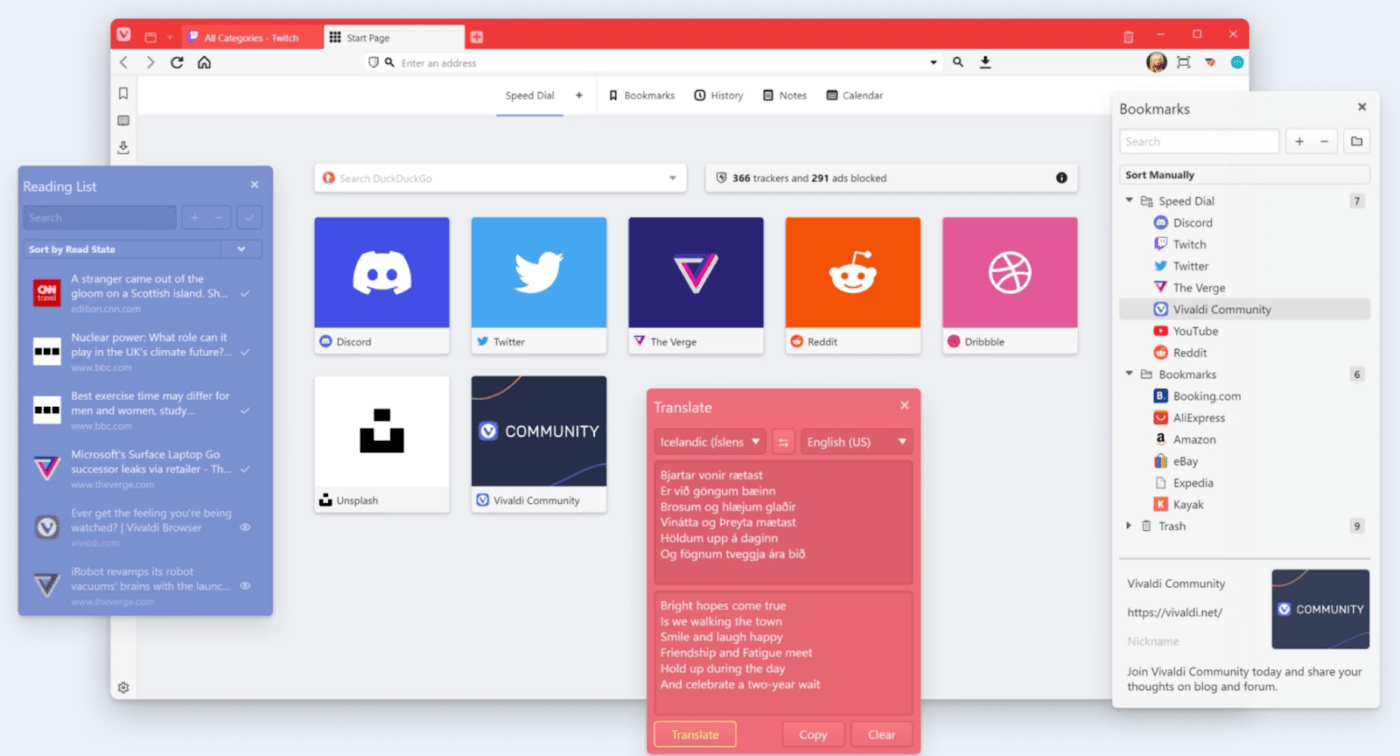
Task: Close the Translate panel
Action: [x=904, y=405]
